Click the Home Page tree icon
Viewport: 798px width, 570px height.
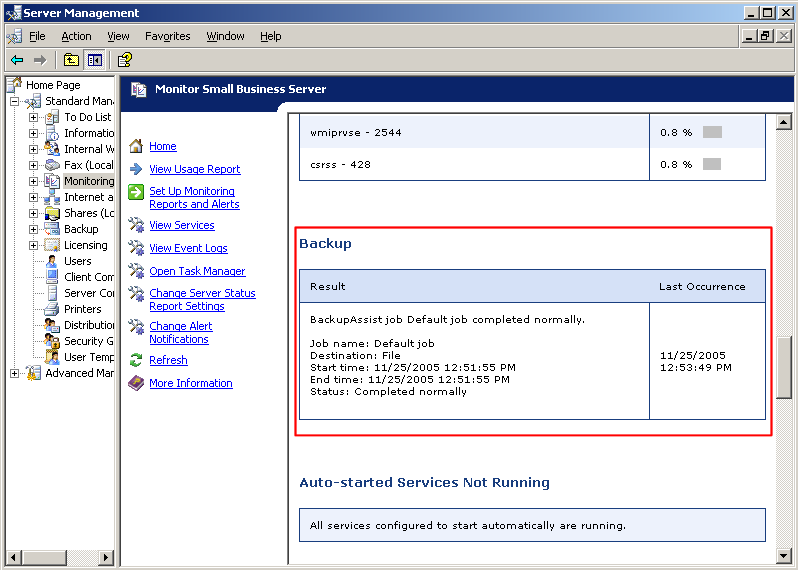tap(15, 84)
